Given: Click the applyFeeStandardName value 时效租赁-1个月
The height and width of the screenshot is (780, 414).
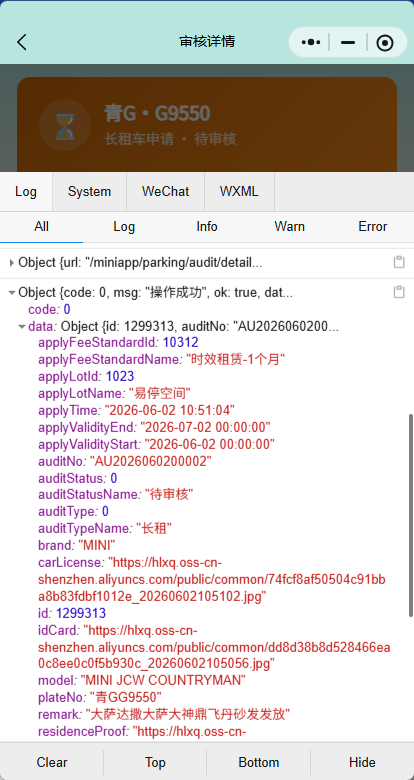Looking at the screenshot, I should (x=235, y=359).
